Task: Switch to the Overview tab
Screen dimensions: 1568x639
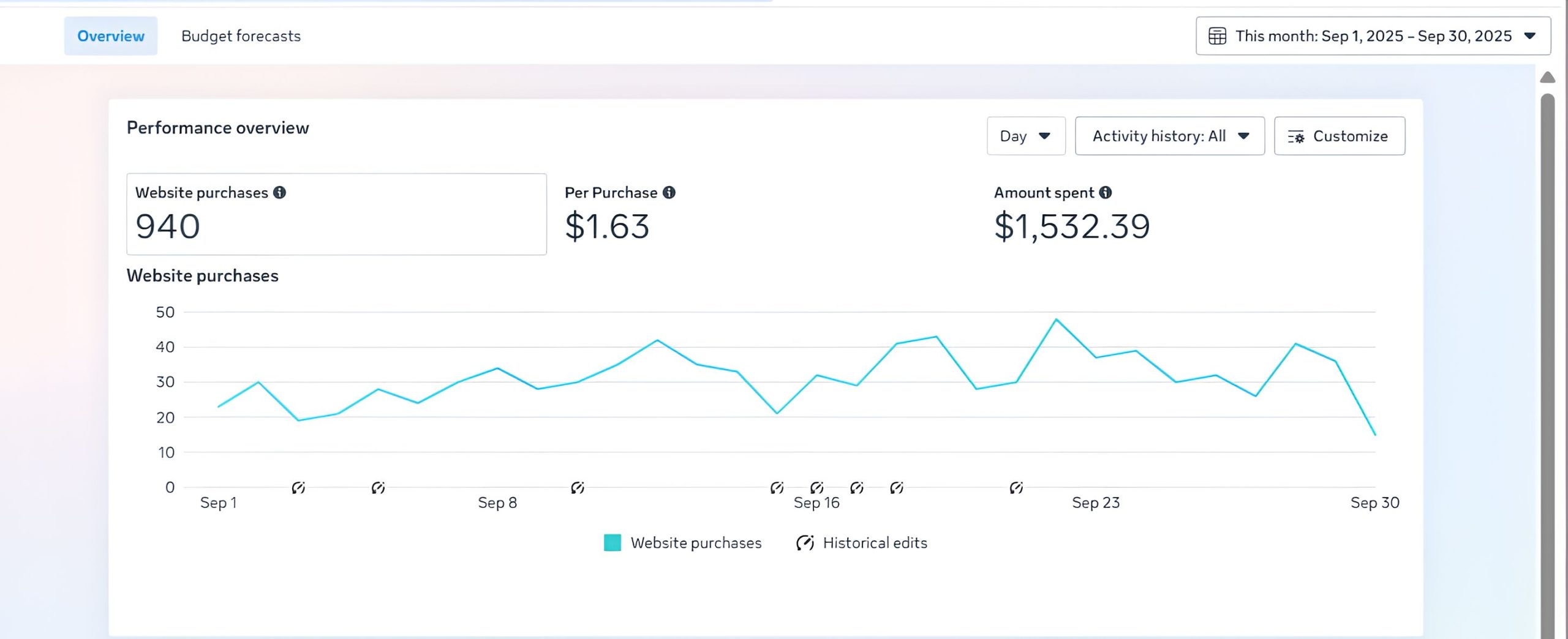Action: [x=110, y=36]
